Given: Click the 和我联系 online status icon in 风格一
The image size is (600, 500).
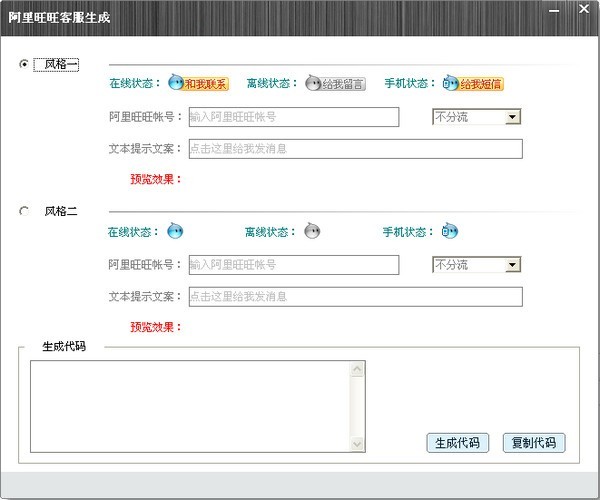Looking at the screenshot, I should pos(199,83).
